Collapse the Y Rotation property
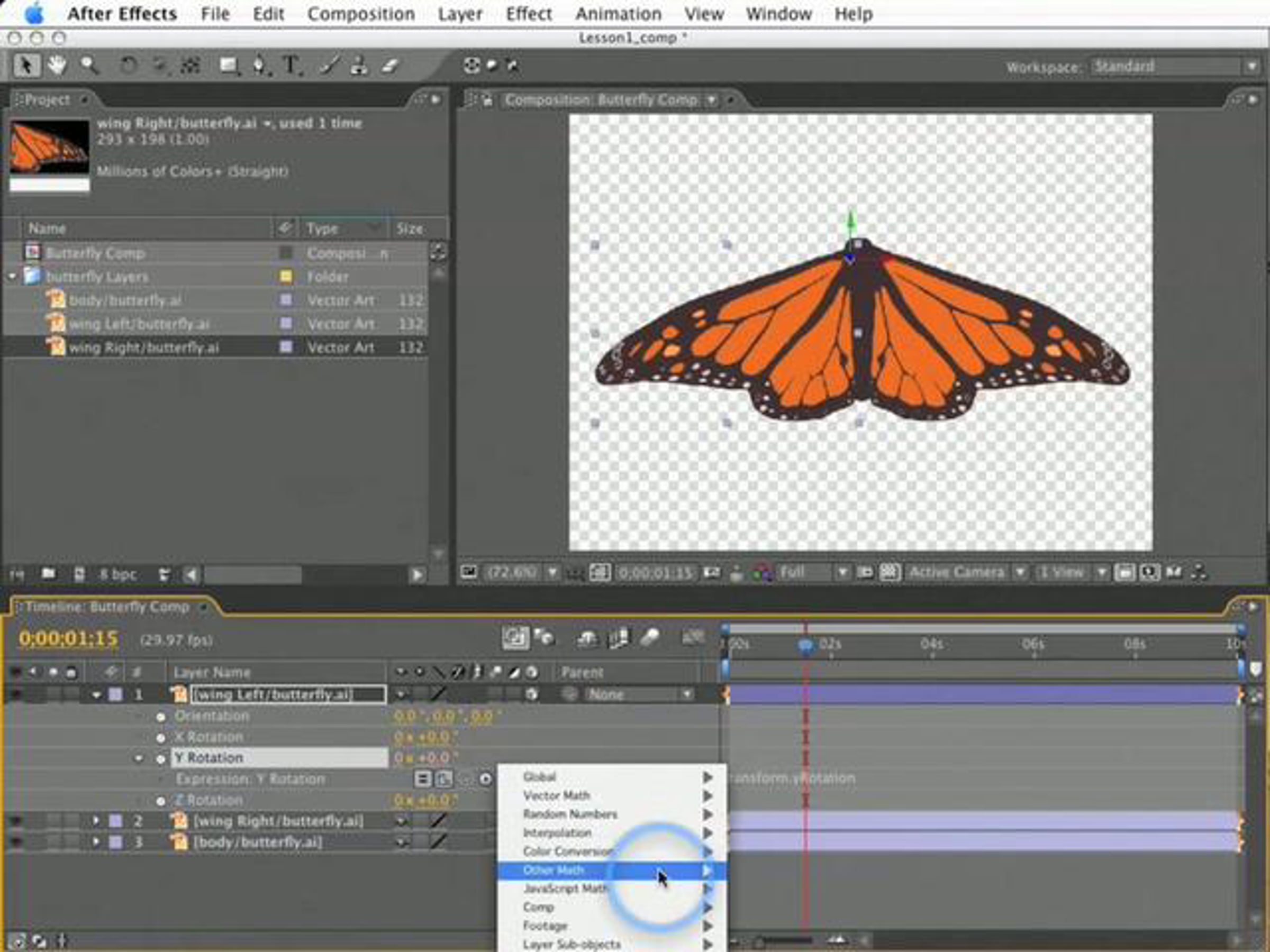The width and height of the screenshot is (1270, 952). (139, 758)
